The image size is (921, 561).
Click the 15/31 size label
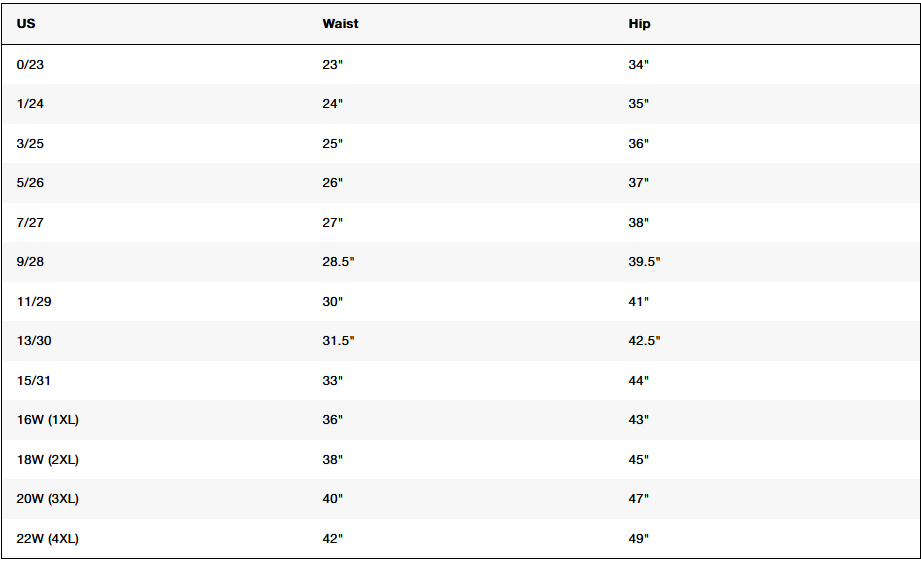click(33, 381)
